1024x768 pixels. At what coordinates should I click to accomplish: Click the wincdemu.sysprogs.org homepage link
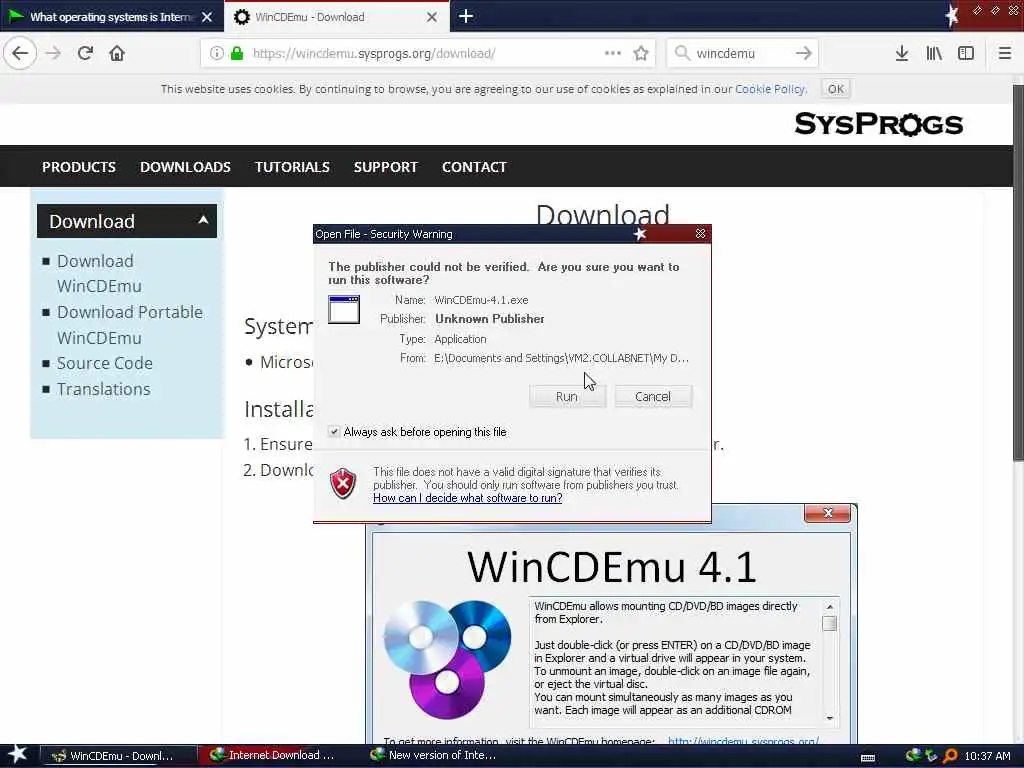[x=743, y=741]
